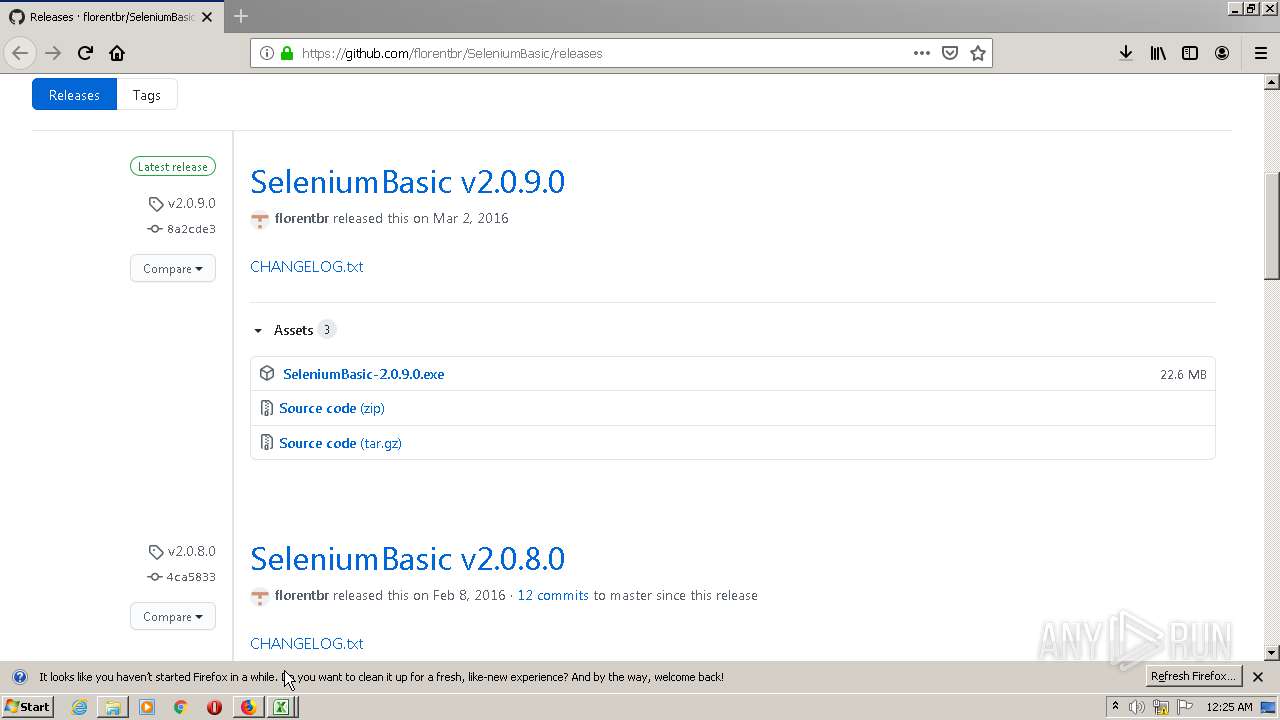Click the Refresh Firefox… button
The width and height of the screenshot is (1280, 720).
pos(1194,676)
